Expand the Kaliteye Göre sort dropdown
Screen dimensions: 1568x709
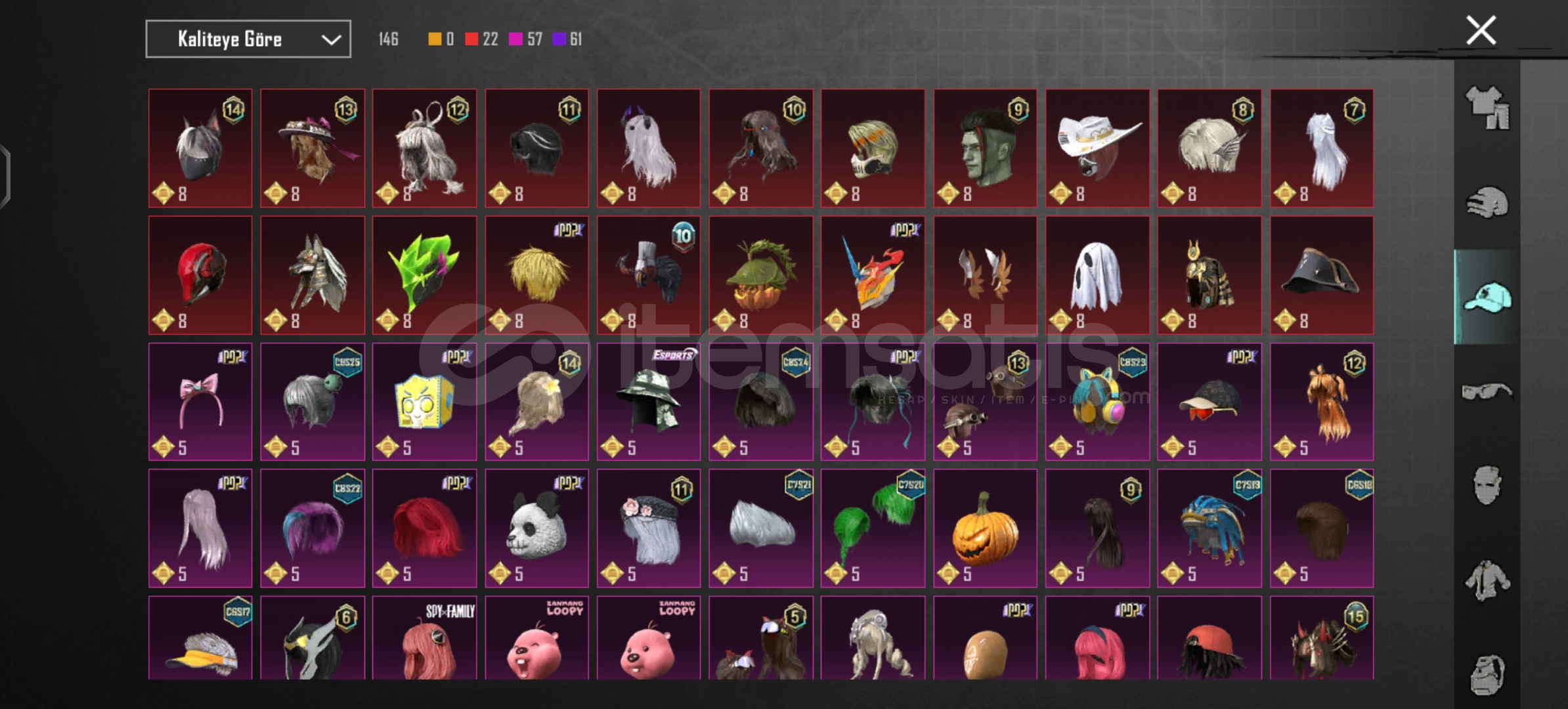[248, 39]
